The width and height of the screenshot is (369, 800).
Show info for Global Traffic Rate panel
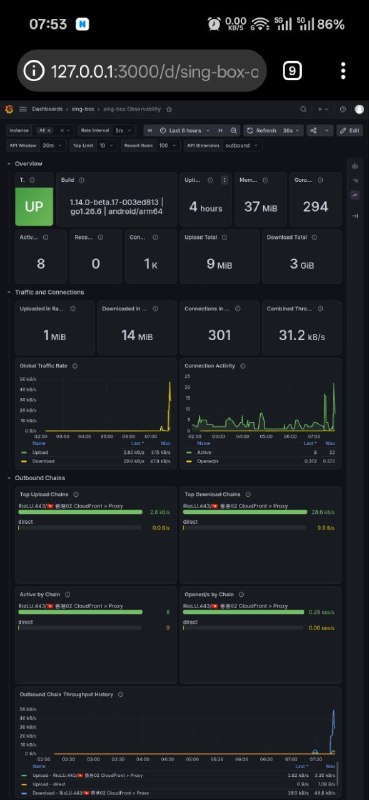pyautogui.click(x=75, y=366)
